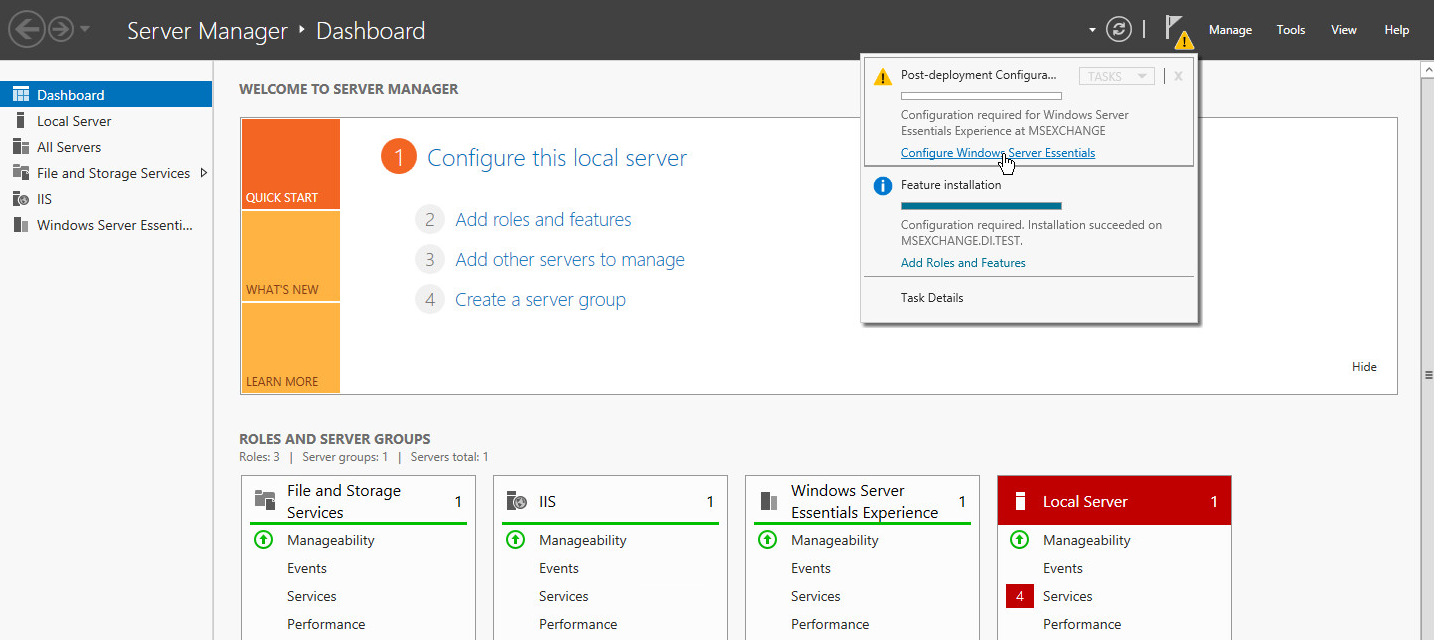Screen dimensions: 1434x640
Task: Open the TASKS dropdown in notification
Action: (1116, 76)
